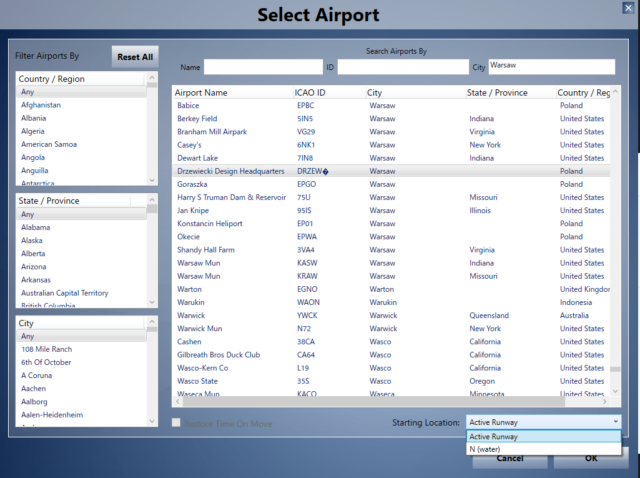This screenshot has width=640, height=478.
Task: Pick Alaska in State / Province filter
Action: click(x=32, y=240)
